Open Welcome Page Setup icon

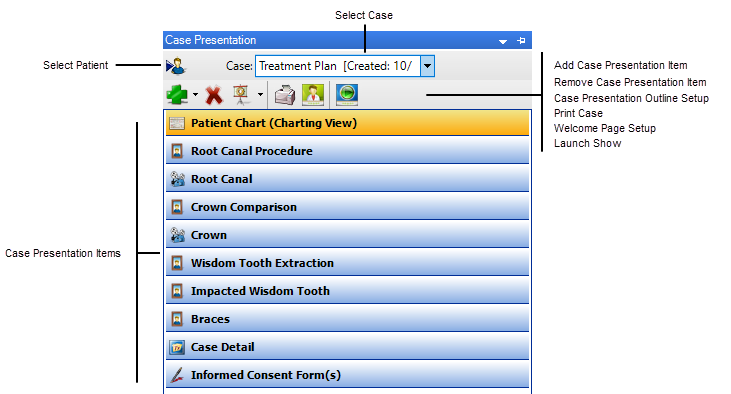313,95
